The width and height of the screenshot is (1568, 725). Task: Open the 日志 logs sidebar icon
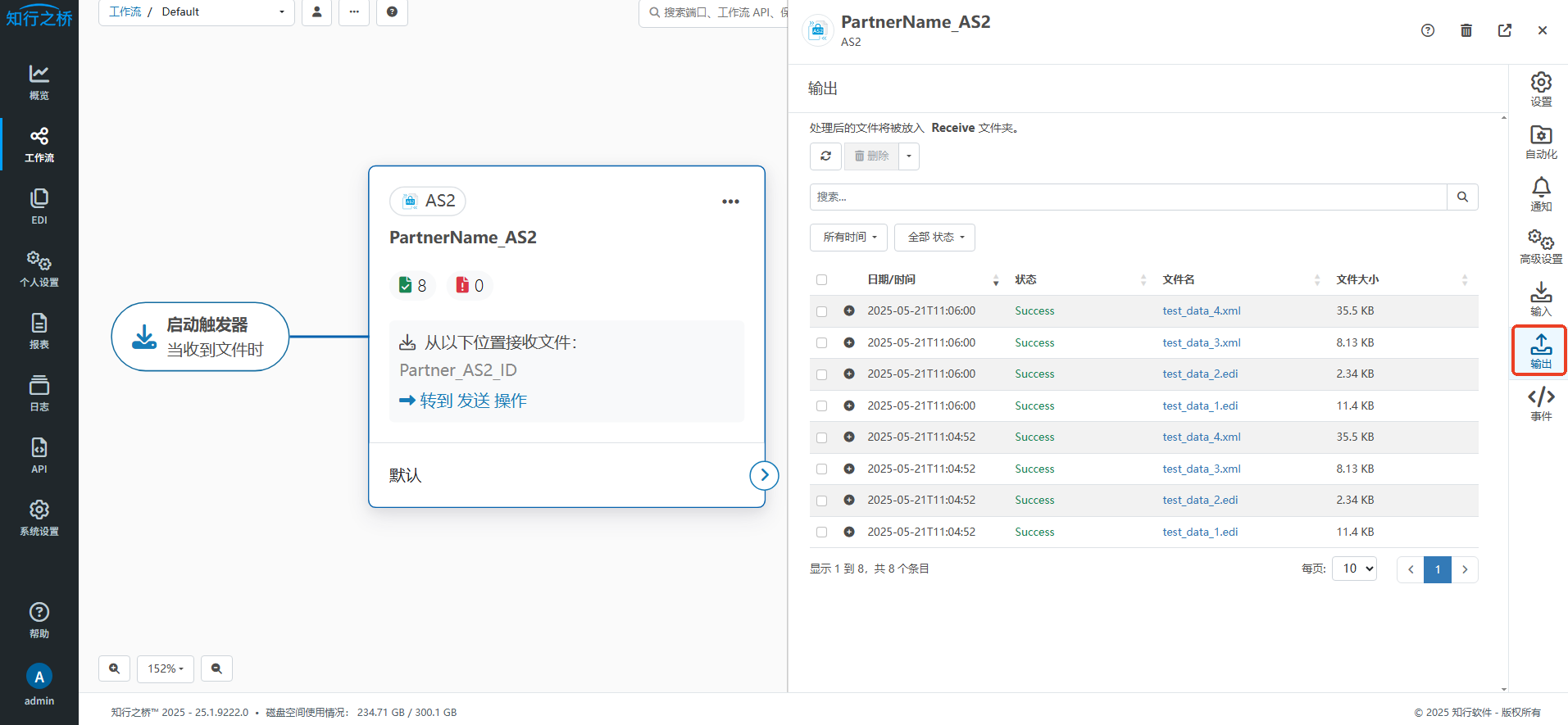click(x=39, y=393)
